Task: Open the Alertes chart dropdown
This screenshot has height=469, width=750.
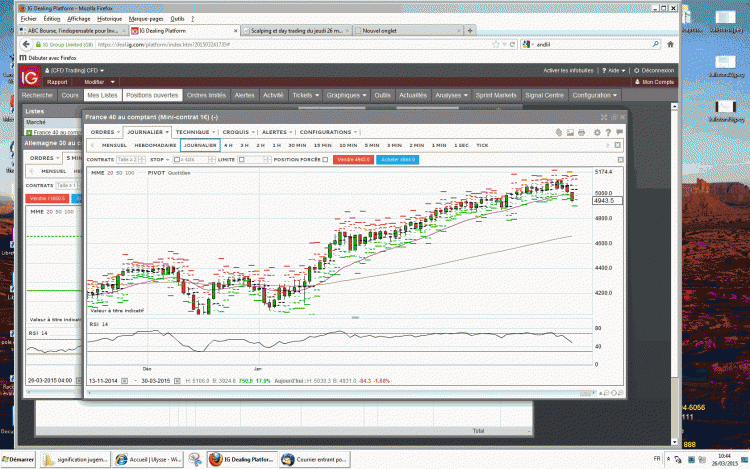Action: [x=276, y=132]
